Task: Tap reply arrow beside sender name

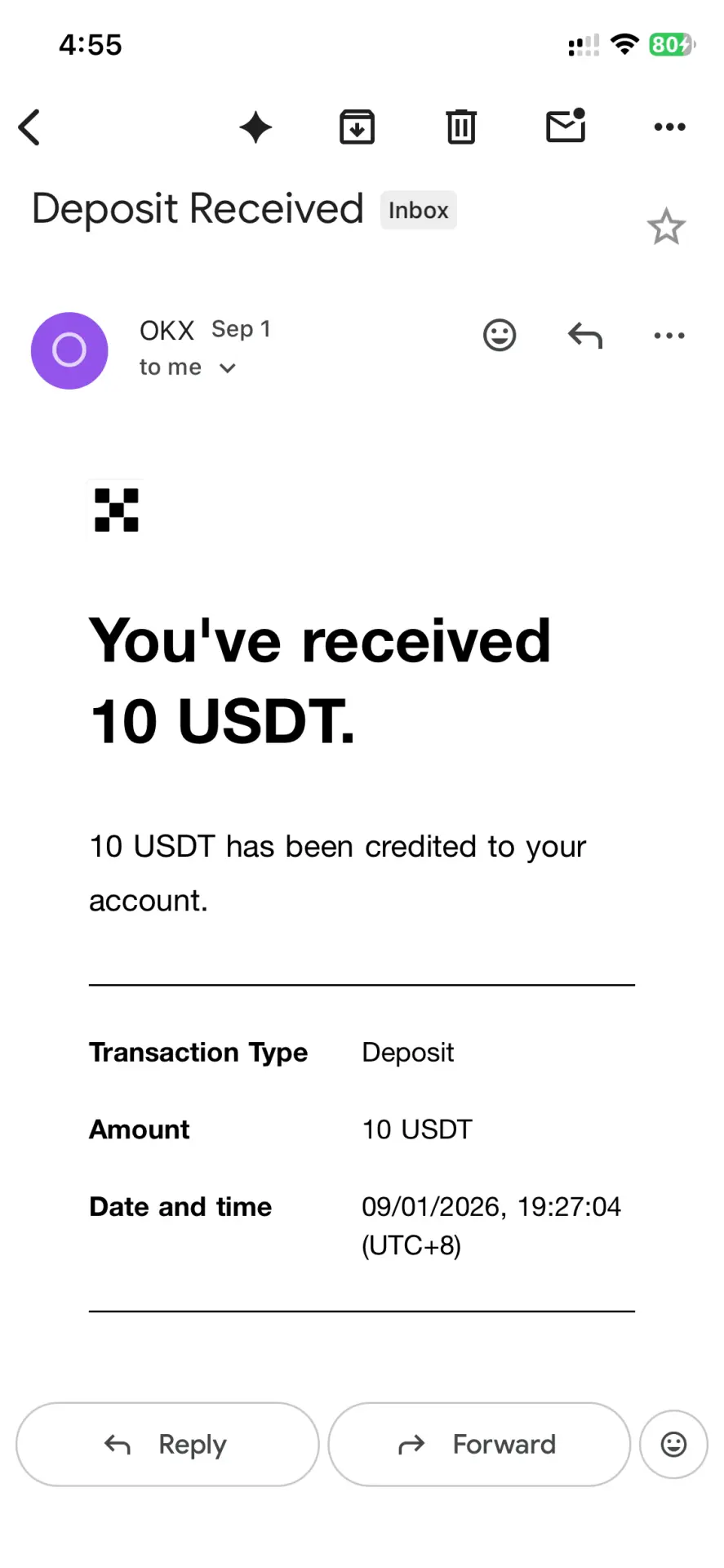Action: (585, 335)
